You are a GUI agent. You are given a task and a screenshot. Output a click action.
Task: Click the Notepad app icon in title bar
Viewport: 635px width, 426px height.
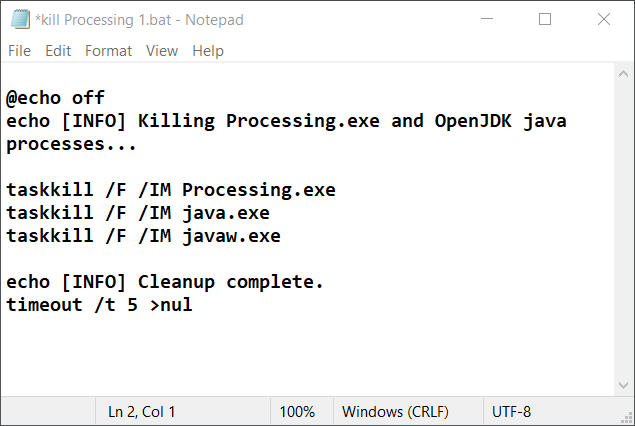tap(17, 19)
